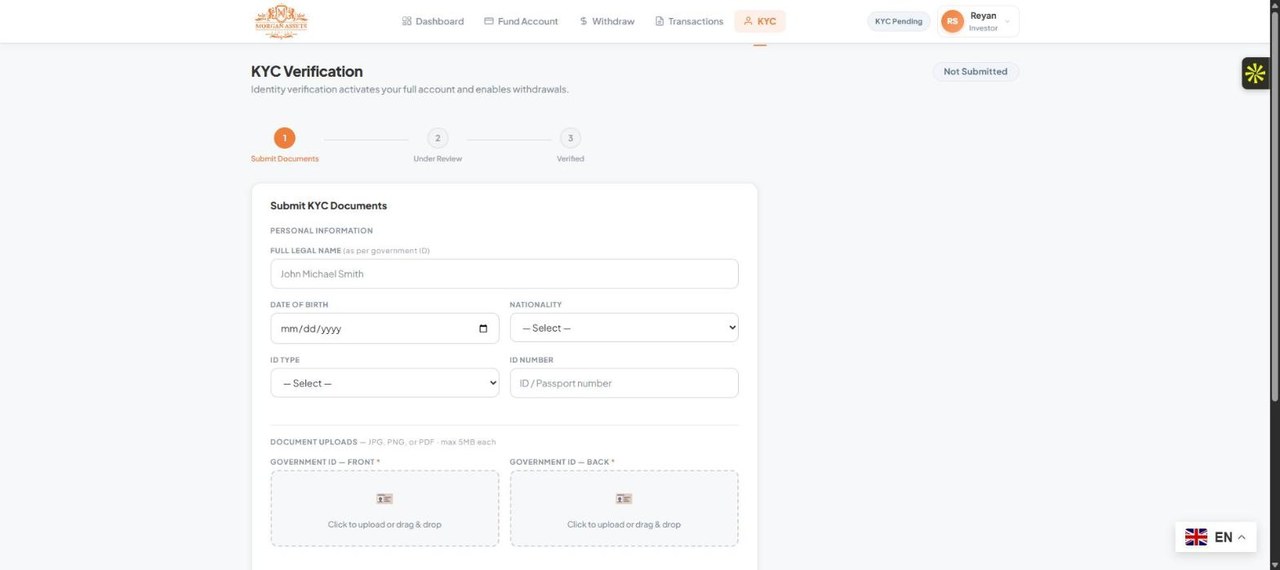Select step 2 Under Review circle
This screenshot has height=570, width=1280.
438,138
